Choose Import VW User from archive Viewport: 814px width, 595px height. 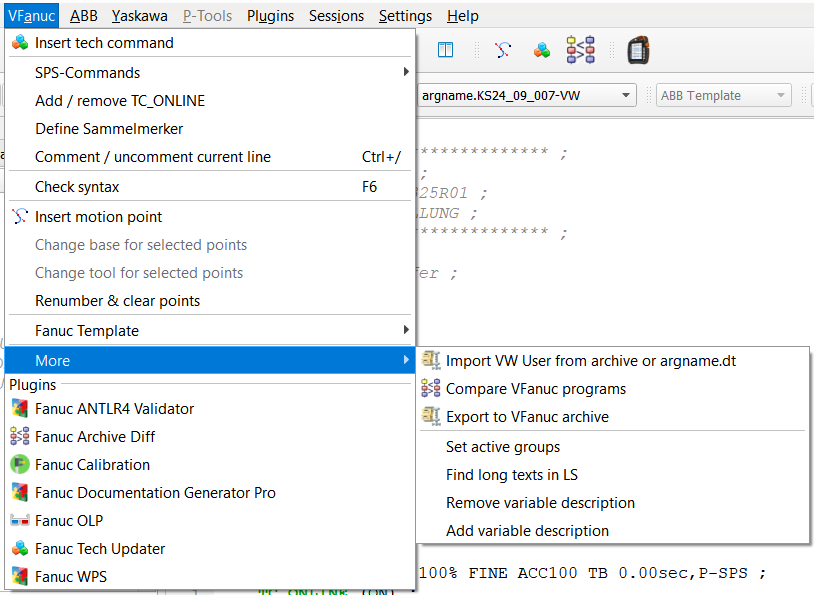coord(613,361)
